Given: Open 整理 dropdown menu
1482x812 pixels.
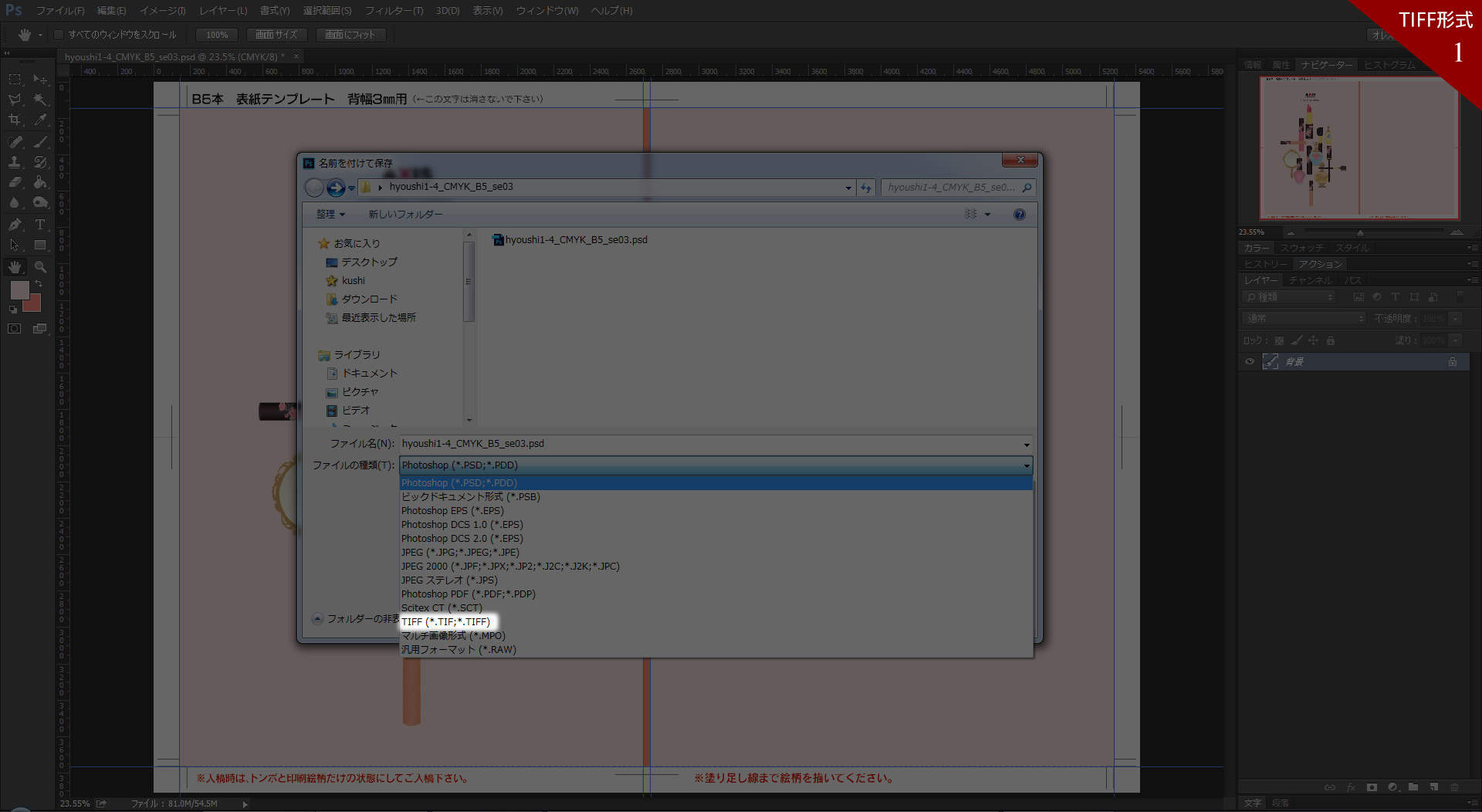Looking at the screenshot, I should [x=330, y=215].
